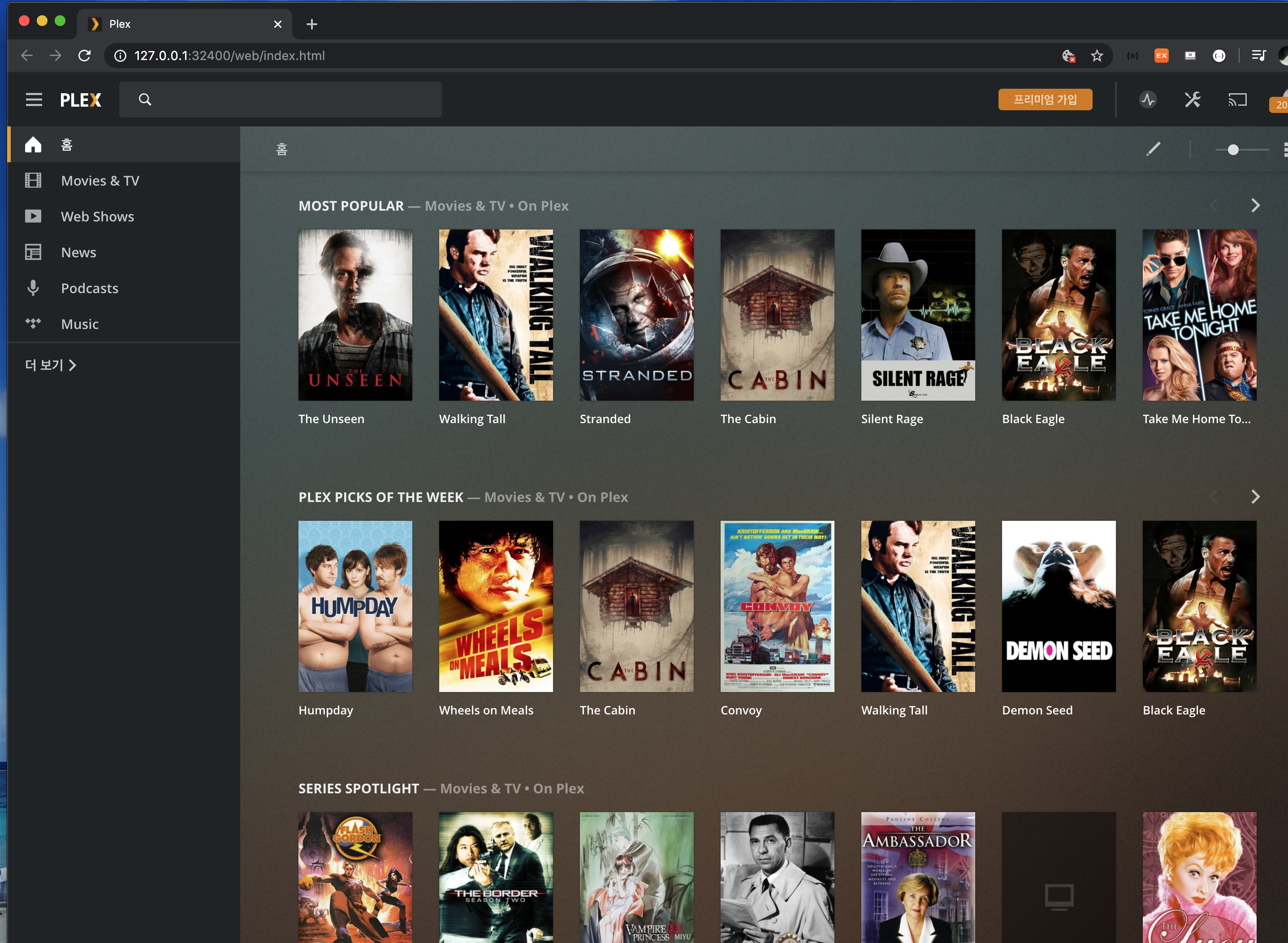Click the site information icon in address bar
This screenshot has height=943, width=1288.
pos(120,56)
